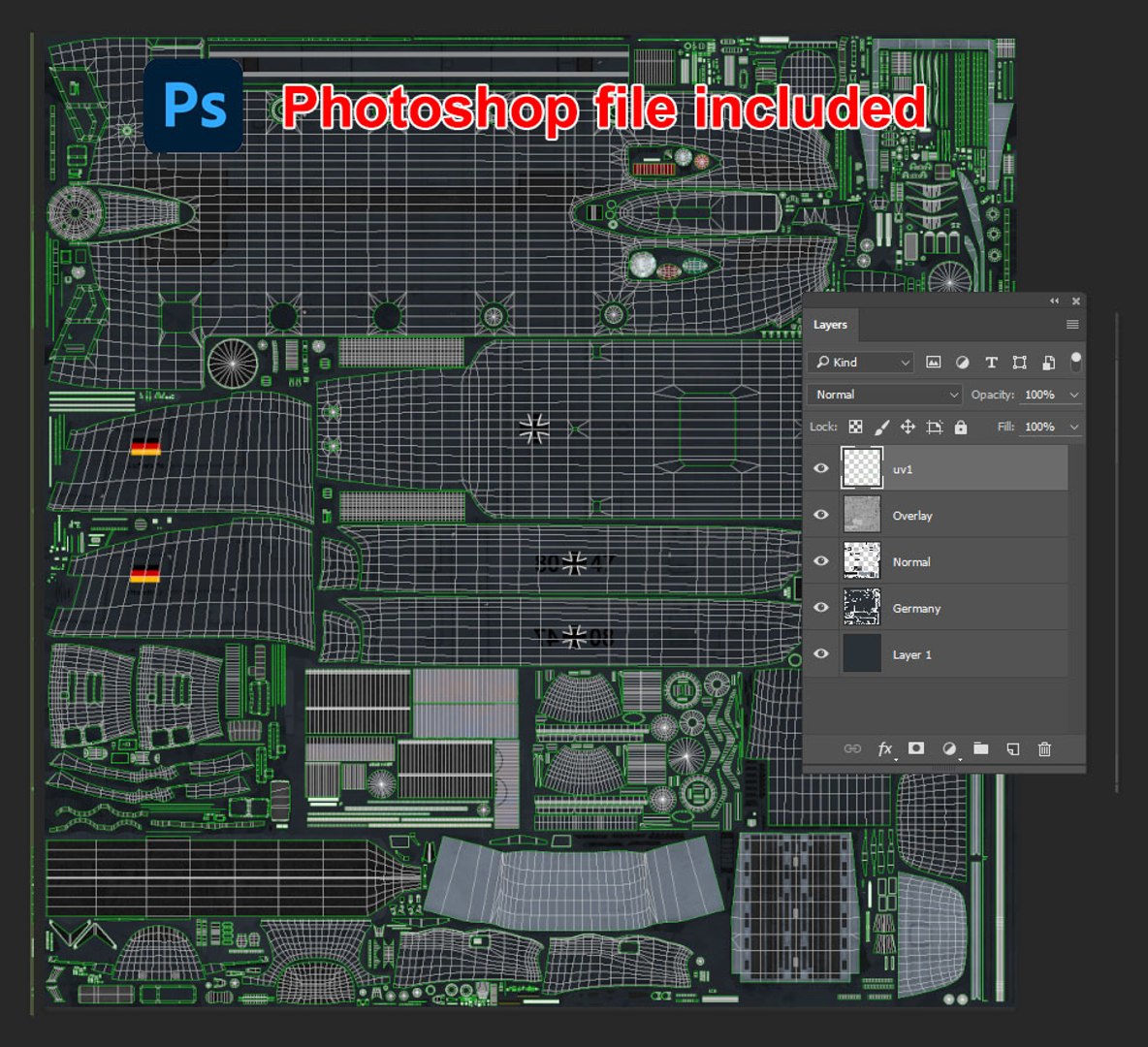Open the Layers panel options menu
Image resolution: width=1148 pixels, height=1047 pixels.
click(1071, 325)
